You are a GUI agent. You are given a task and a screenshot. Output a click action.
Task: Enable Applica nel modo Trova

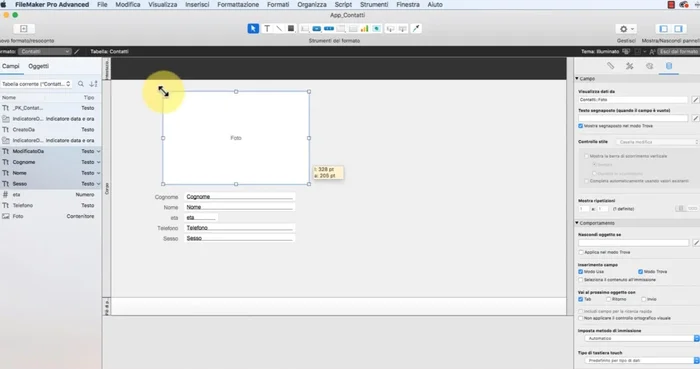[x=580, y=252]
